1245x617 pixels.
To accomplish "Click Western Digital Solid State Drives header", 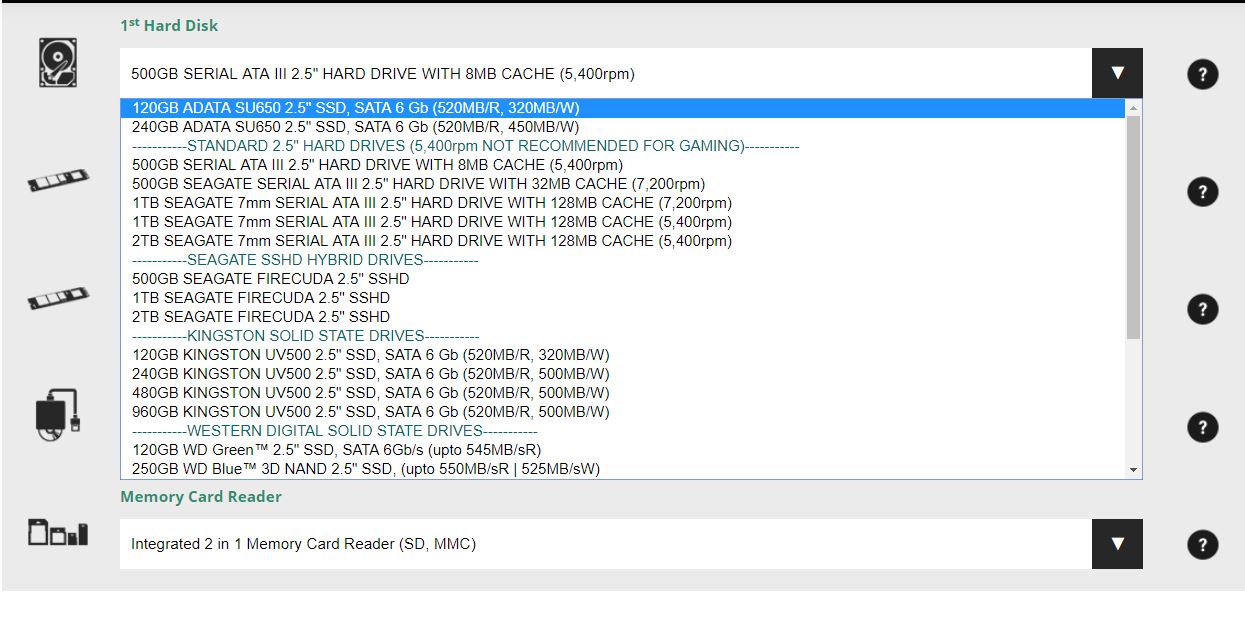I will (335, 431).
